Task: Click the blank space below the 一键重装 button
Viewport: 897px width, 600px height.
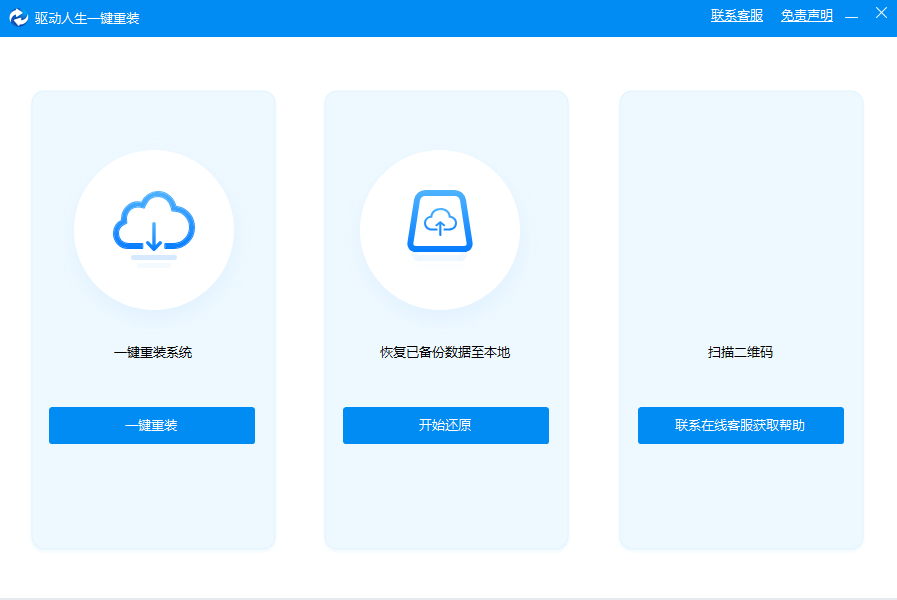Action: coord(153,495)
